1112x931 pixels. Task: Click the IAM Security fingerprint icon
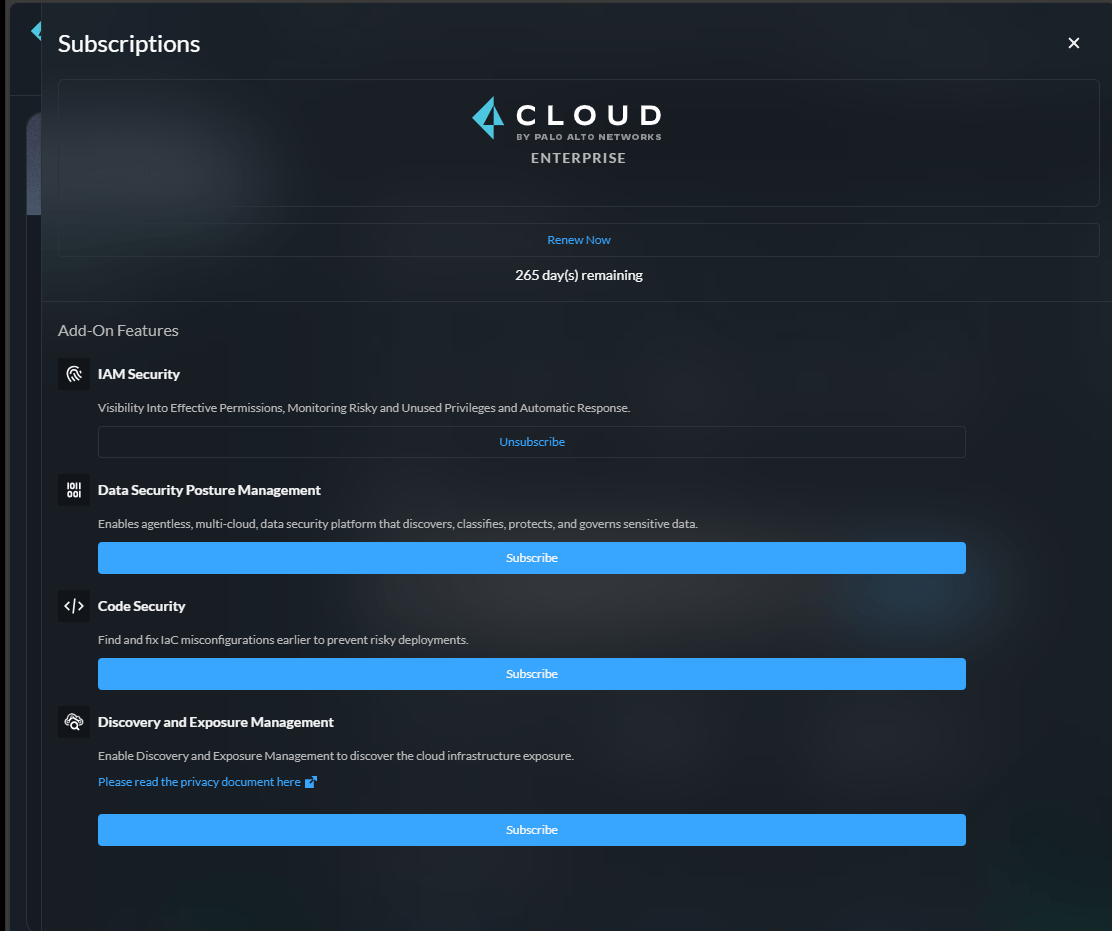coord(74,374)
